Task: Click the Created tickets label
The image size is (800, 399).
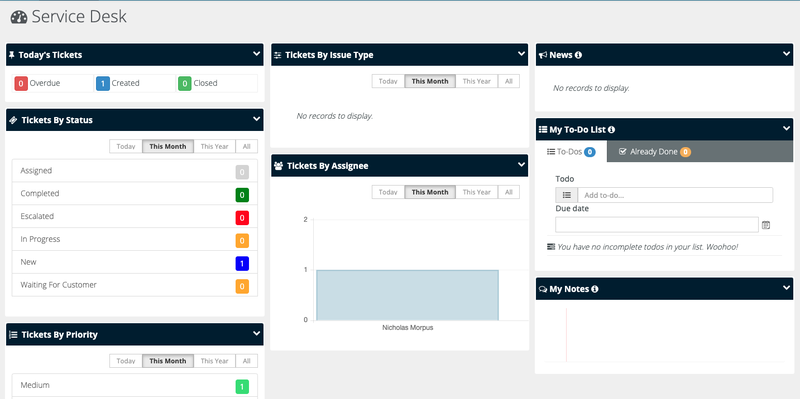Action: pos(126,83)
